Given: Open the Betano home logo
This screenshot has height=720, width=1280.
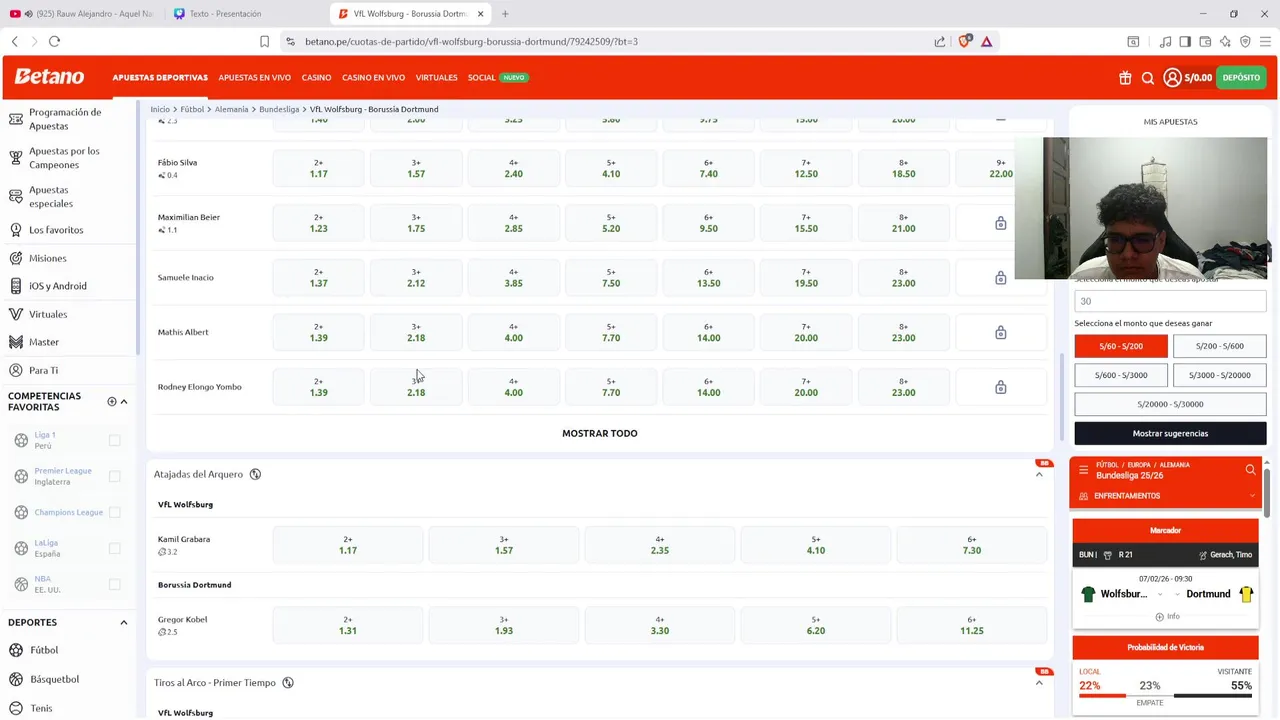Looking at the screenshot, I should click(x=49, y=77).
